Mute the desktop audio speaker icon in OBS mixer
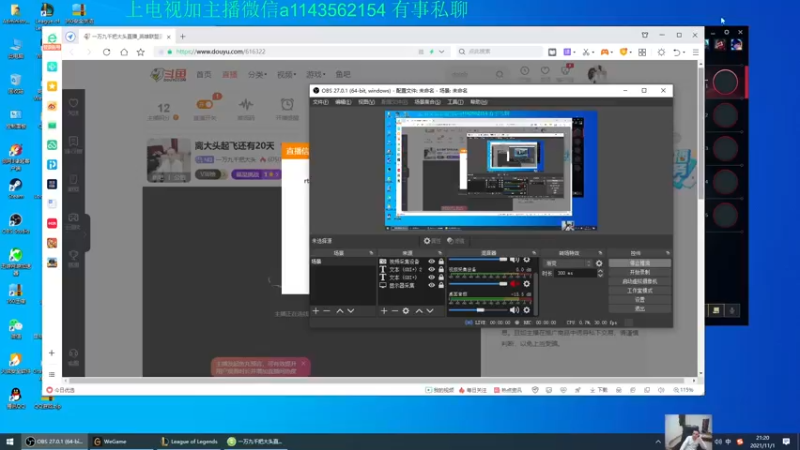Image resolution: width=800 pixels, height=450 pixels. [514, 310]
